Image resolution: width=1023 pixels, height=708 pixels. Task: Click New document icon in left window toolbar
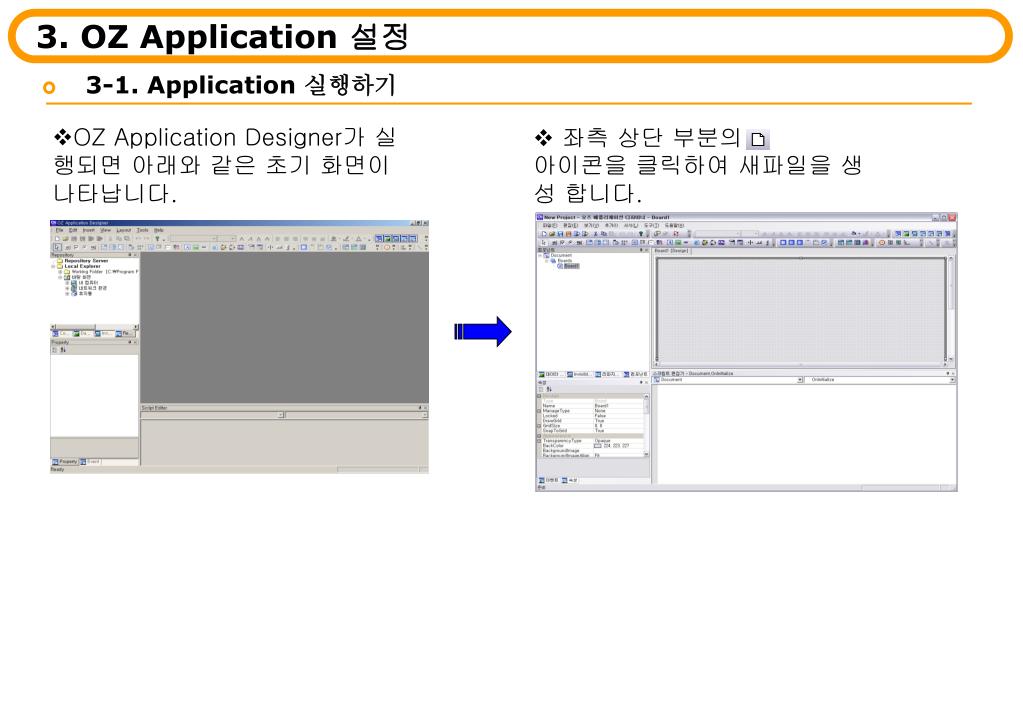pyautogui.click(x=57, y=238)
